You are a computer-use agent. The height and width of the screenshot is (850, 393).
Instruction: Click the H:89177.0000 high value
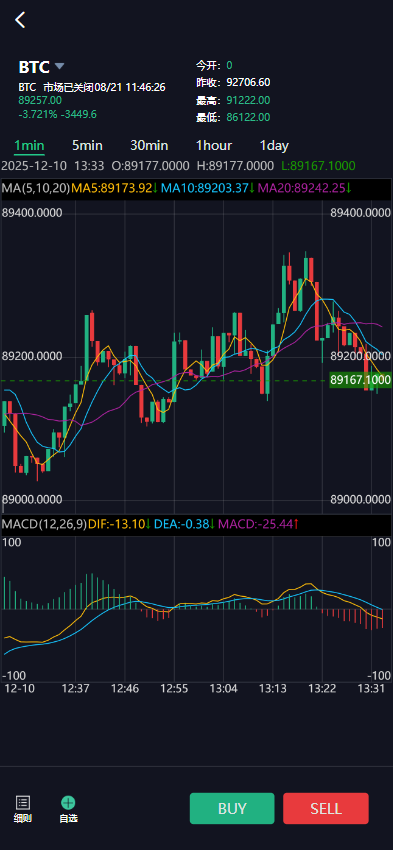click(235, 166)
